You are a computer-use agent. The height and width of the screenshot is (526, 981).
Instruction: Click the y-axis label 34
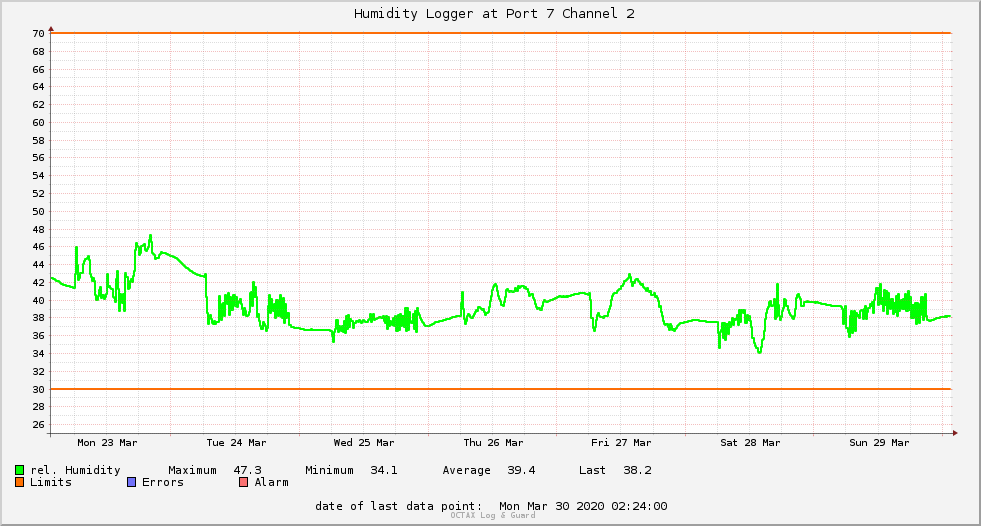pyautogui.click(x=39, y=353)
